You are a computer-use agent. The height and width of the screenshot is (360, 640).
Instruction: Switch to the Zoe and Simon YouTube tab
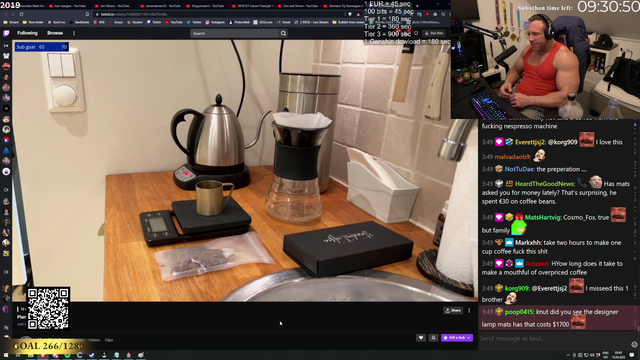[298, 6]
